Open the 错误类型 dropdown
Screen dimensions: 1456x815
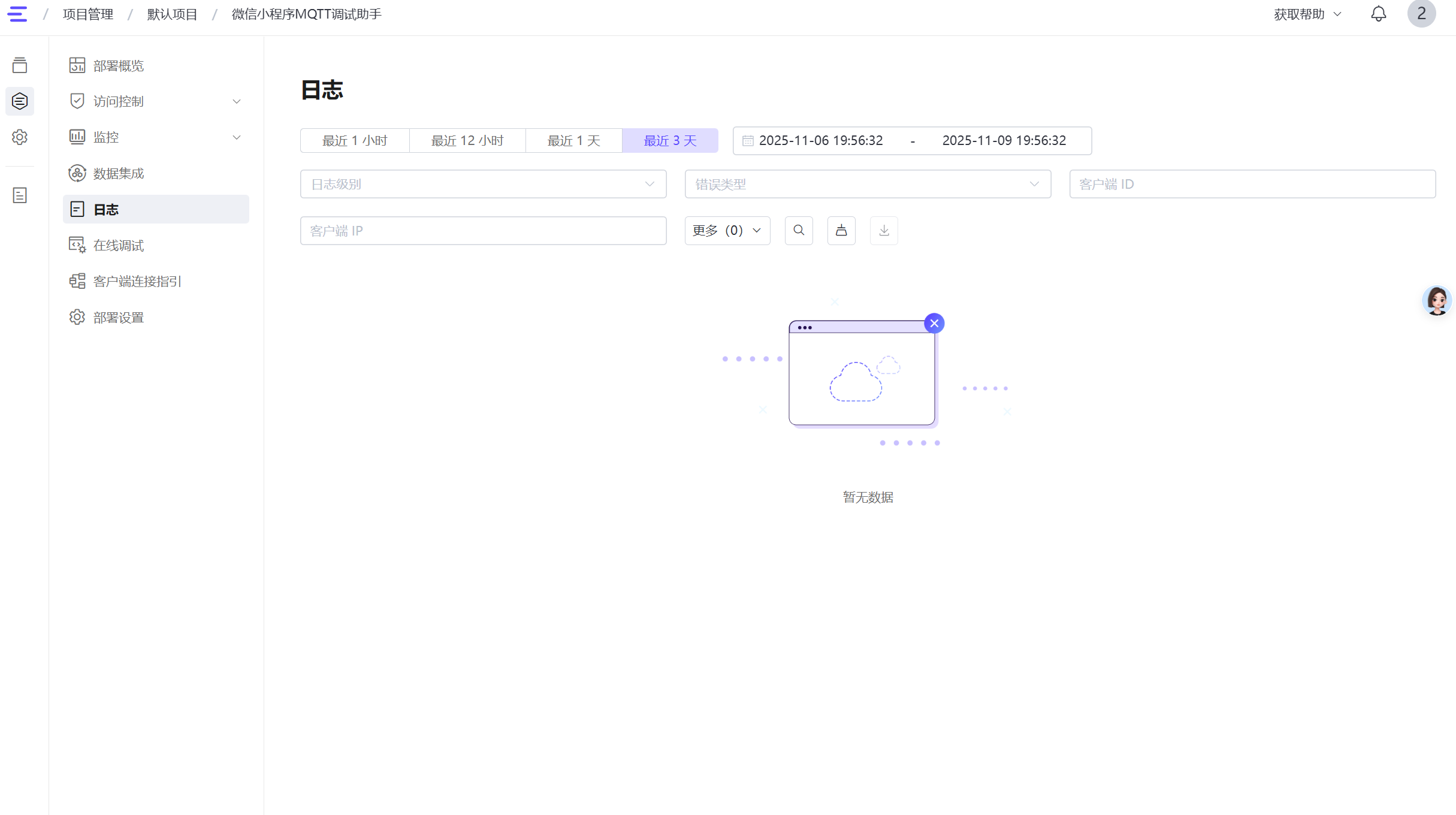coord(867,184)
